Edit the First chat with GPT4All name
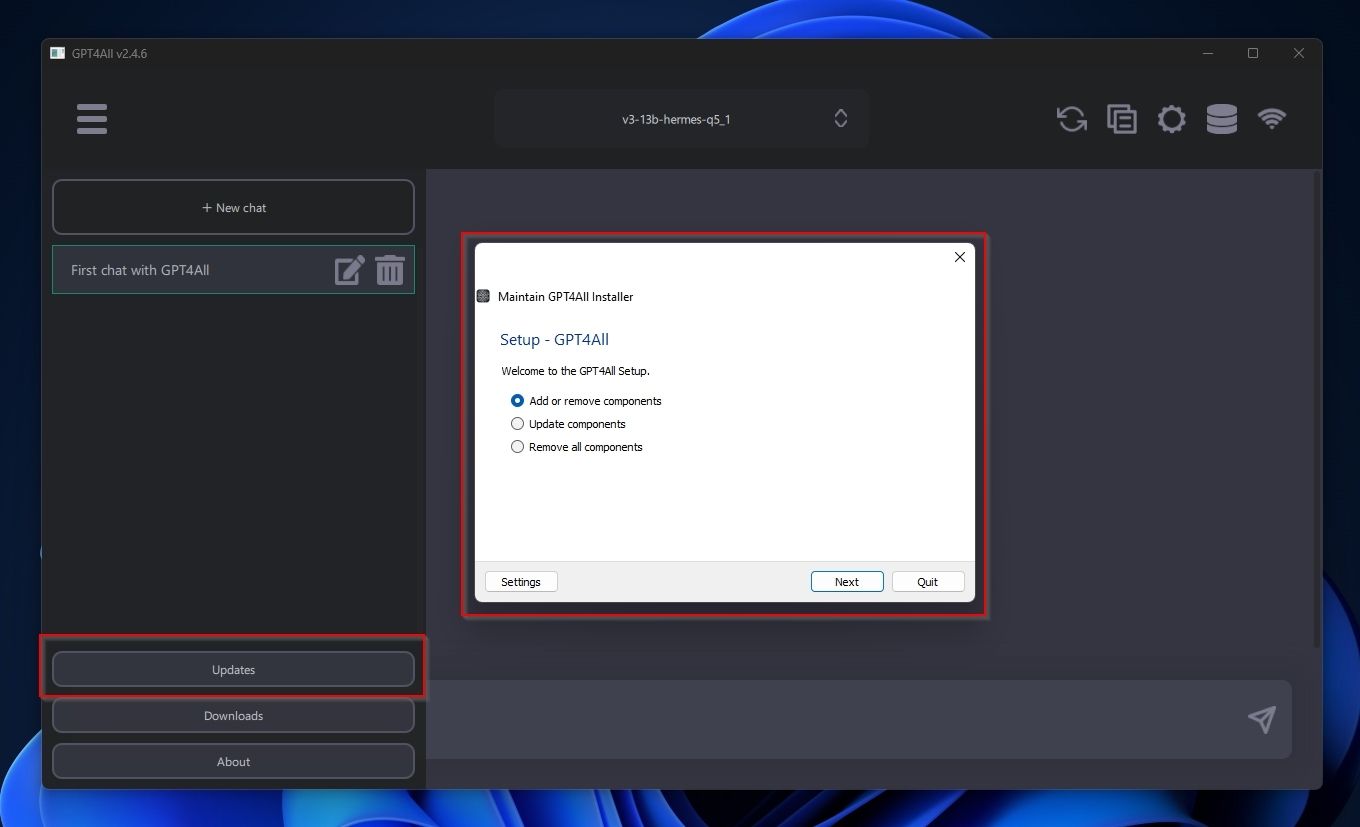The width and height of the screenshot is (1360, 827). [349, 270]
